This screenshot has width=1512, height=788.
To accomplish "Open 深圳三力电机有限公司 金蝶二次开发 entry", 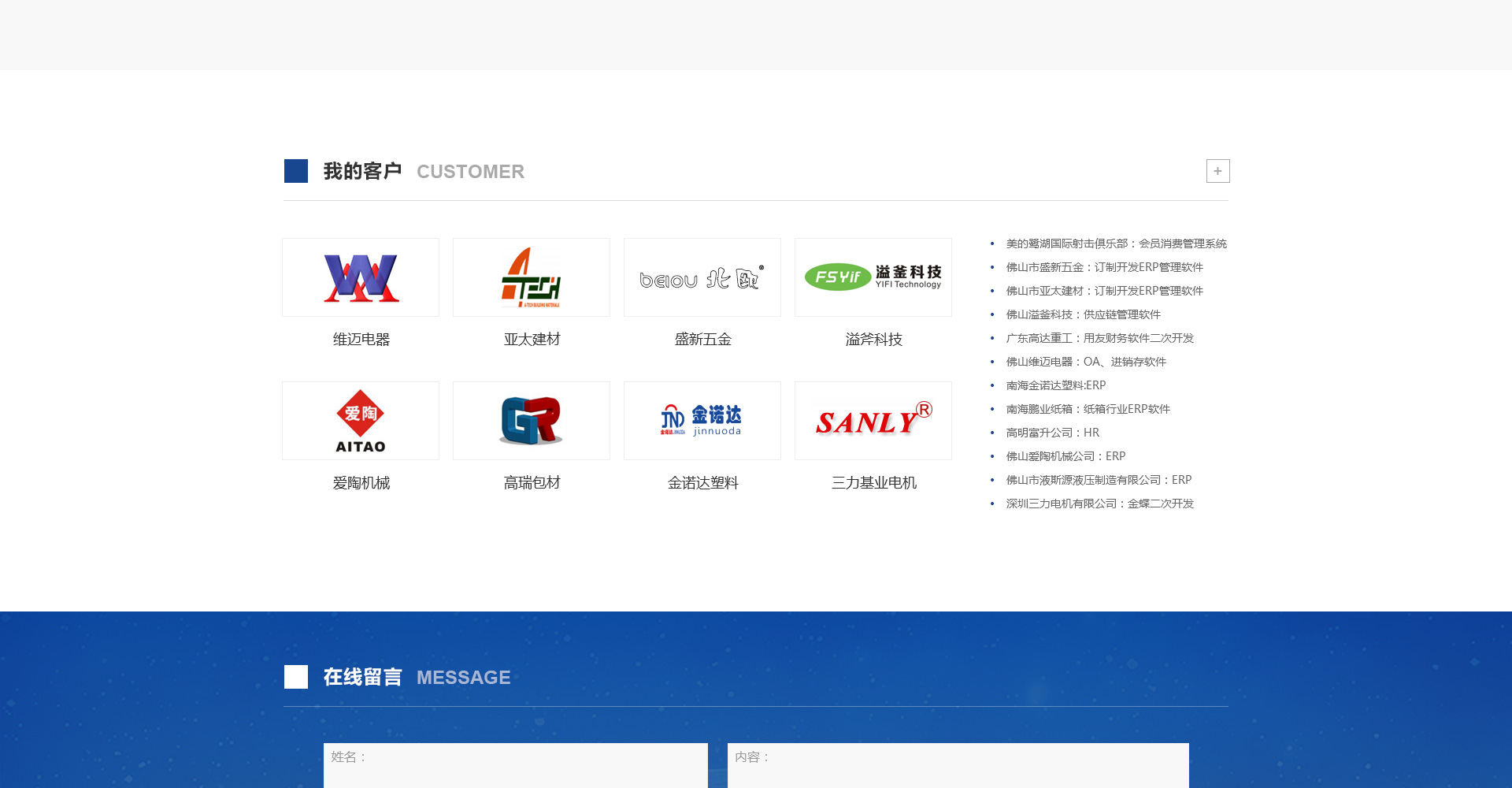I will [1099, 504].
